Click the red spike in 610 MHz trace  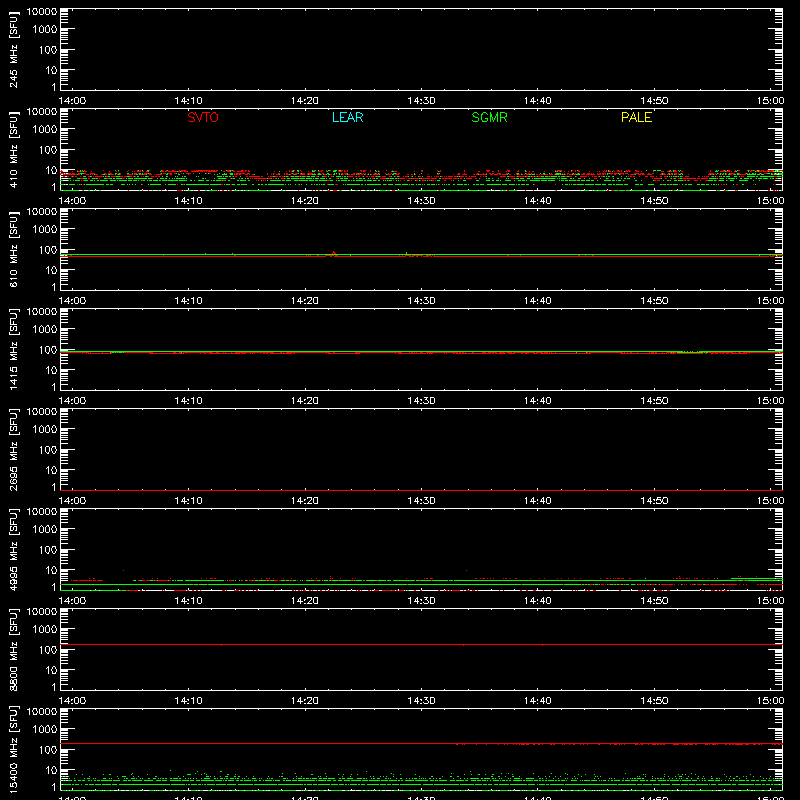[x=334, y=253]
